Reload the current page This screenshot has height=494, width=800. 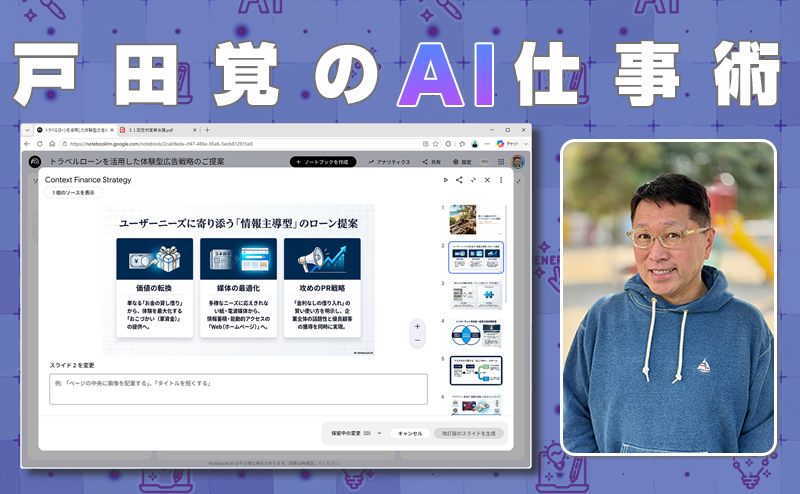39,144
